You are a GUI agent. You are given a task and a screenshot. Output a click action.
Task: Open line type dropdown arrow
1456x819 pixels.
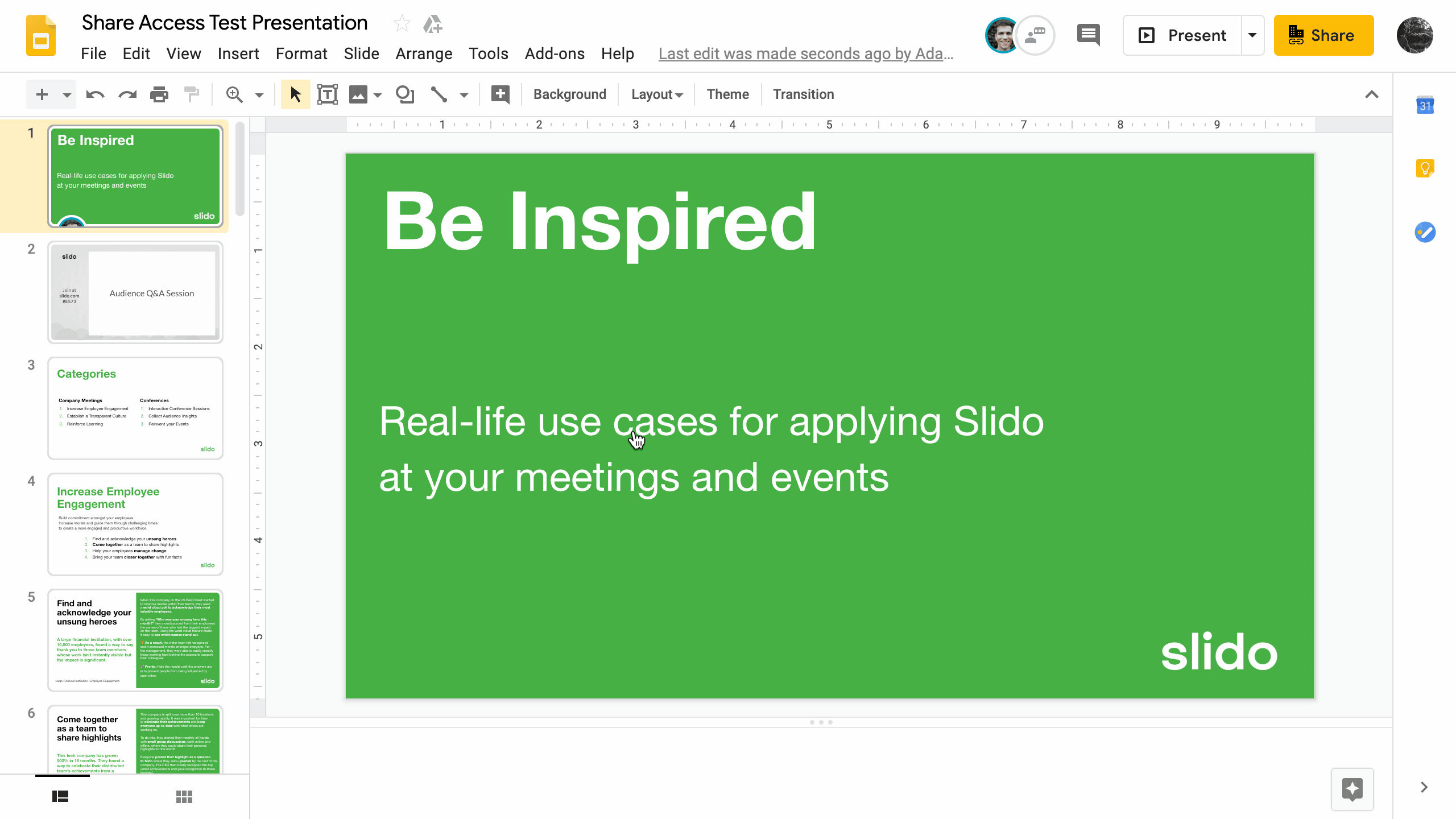point(464,95)
